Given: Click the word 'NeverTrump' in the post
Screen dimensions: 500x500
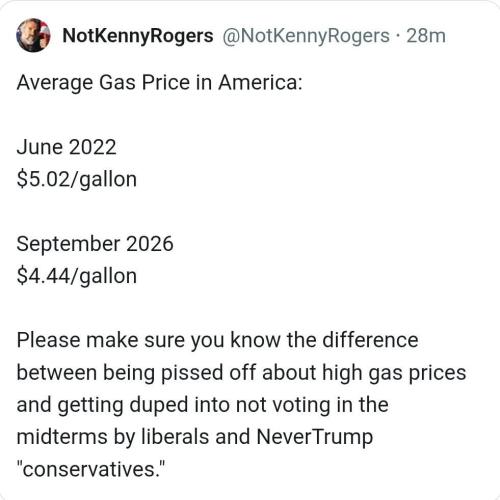Looking at the screenshot, I should (x=315, y=437).
